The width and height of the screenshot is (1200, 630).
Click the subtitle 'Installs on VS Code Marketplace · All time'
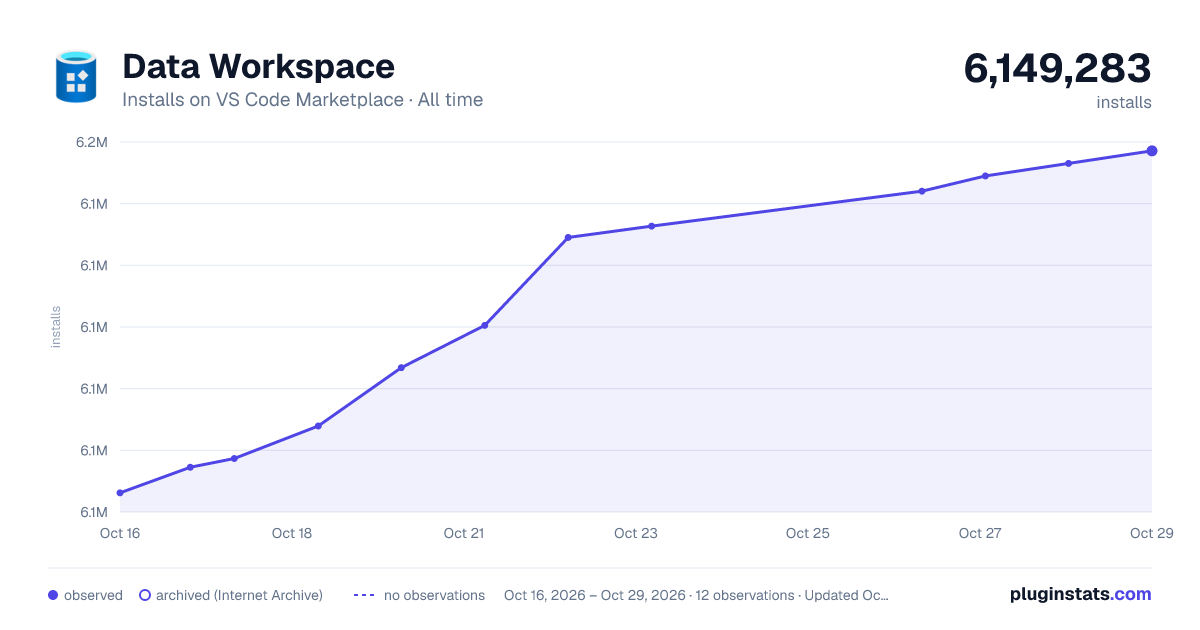point(302,100)
